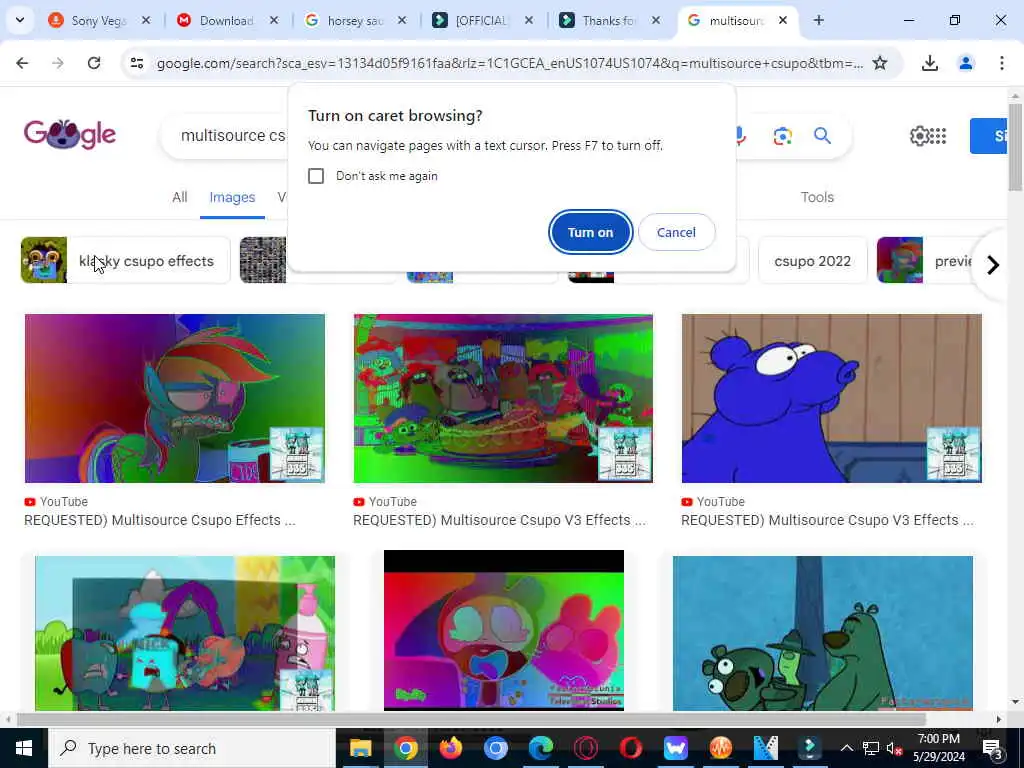Open the green food table image result
The image size is (1024, 768).
click(503, 398)
